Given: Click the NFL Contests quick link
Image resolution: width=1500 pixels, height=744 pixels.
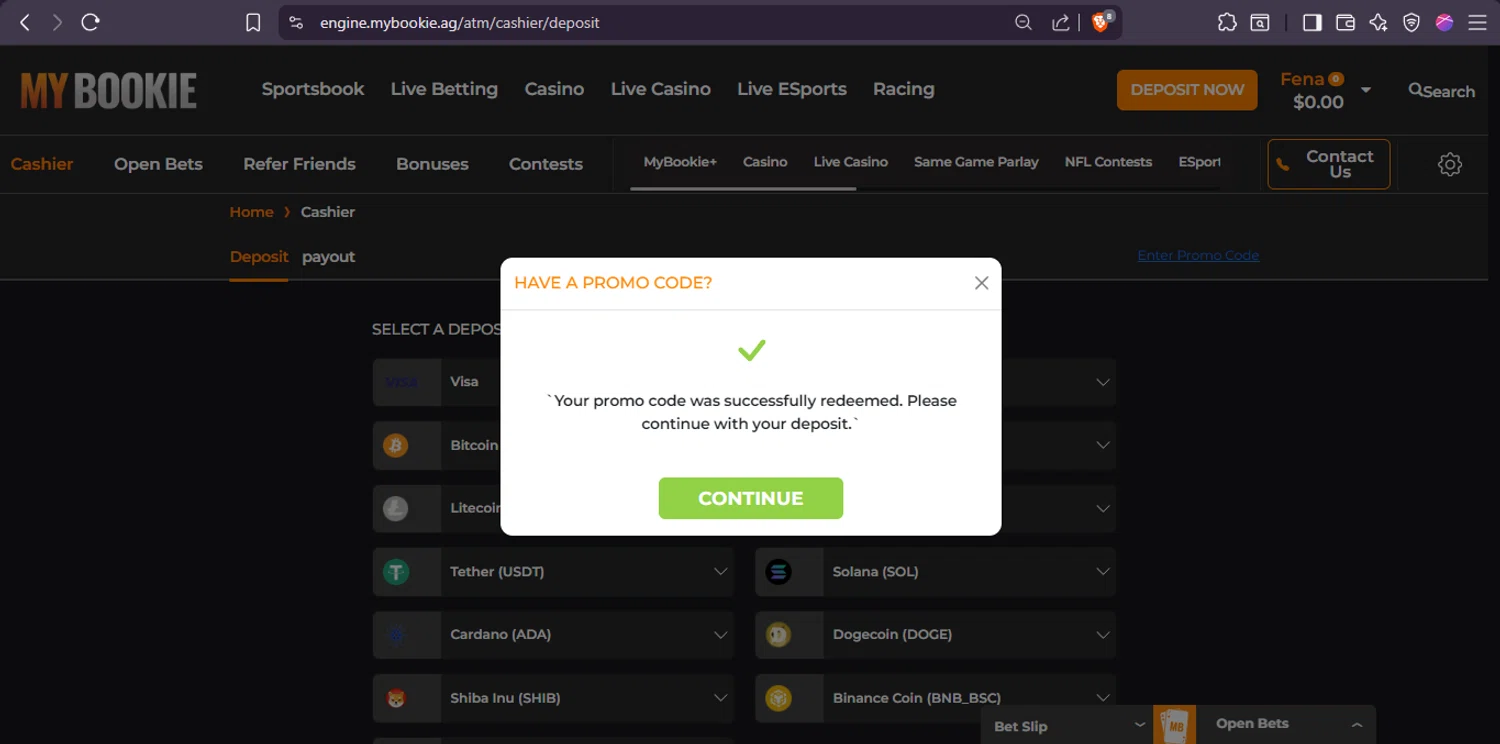Looking at the screenshot, I should click(1108, 162).
